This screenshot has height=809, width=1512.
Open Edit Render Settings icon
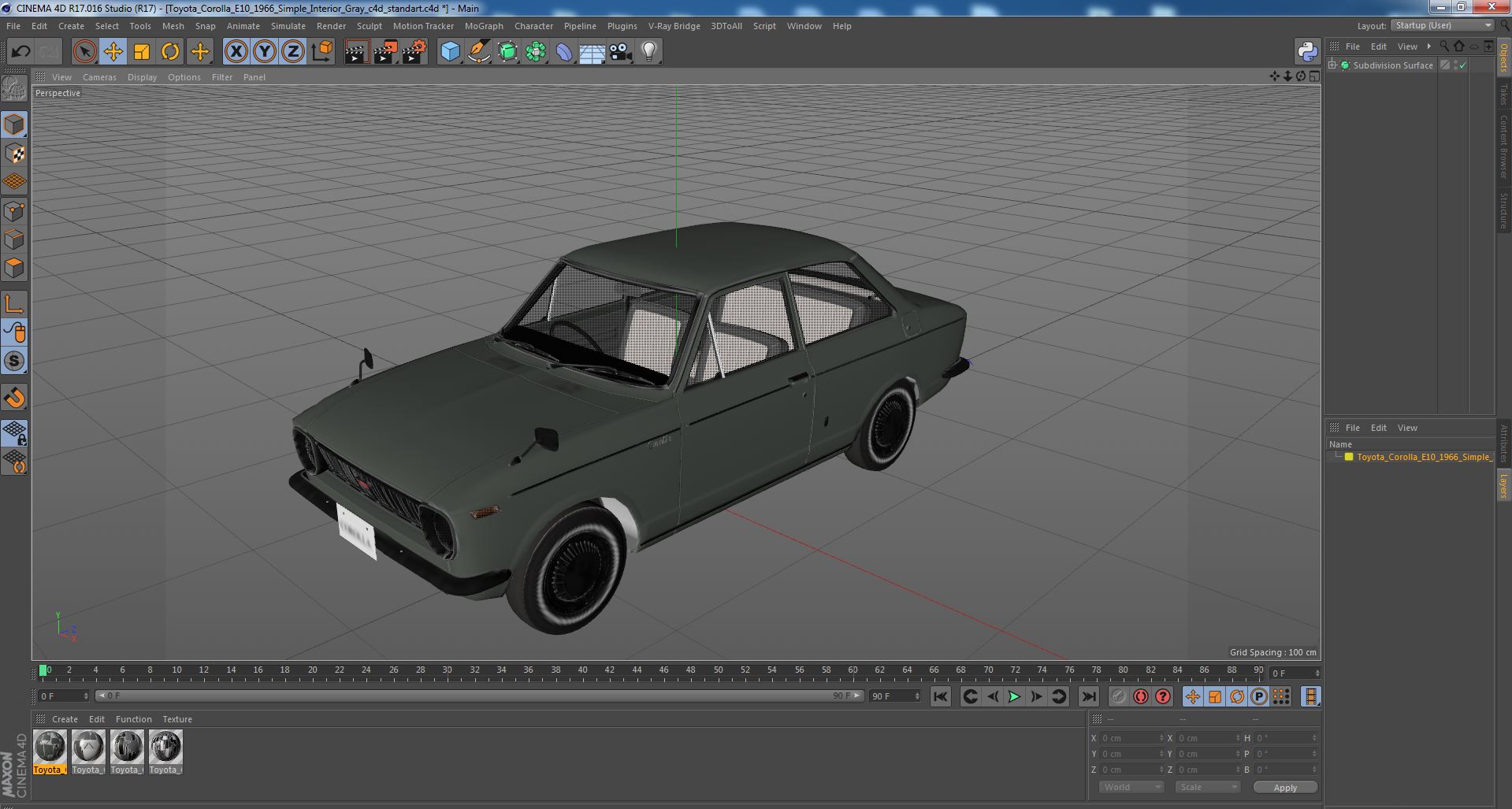[x=414, y=52]
